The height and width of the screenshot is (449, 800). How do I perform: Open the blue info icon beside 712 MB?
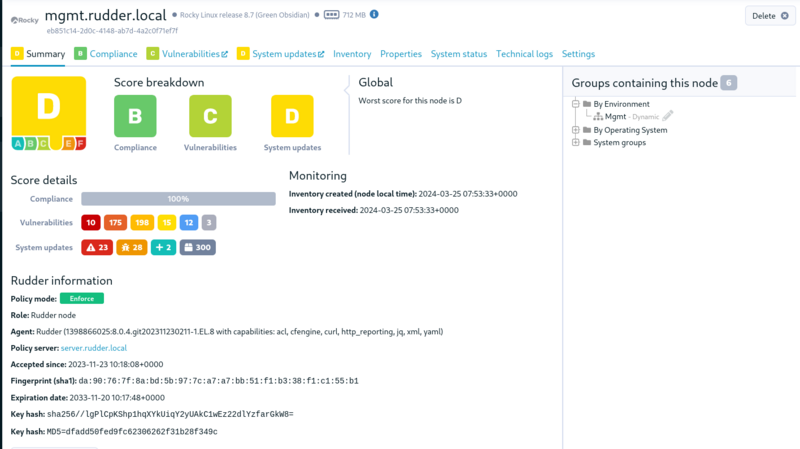tap(374, 14)
